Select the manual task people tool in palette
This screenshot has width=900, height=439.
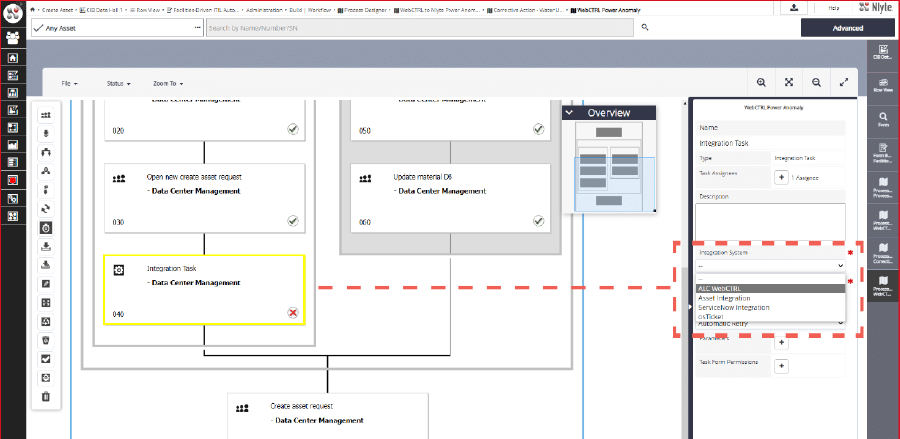pos(46,115)
